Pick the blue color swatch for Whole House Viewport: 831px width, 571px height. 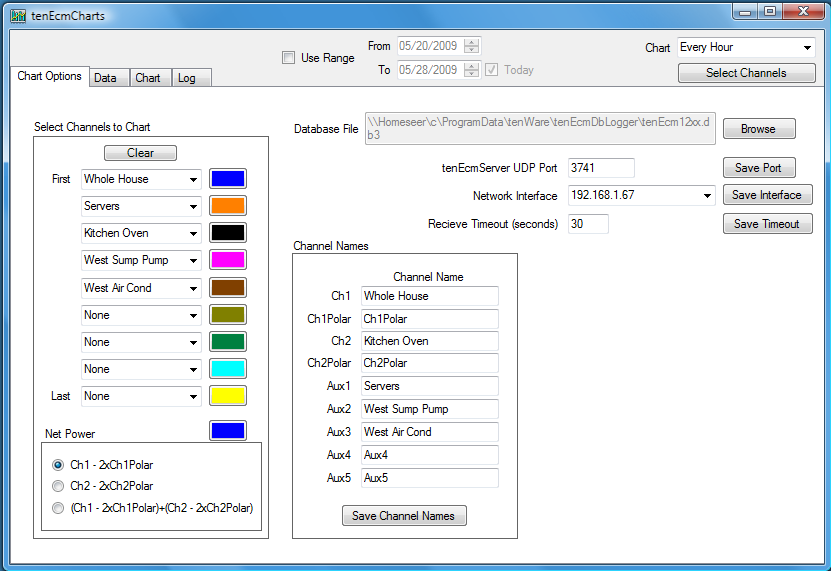pyautogui.click(x=228, y=179)
